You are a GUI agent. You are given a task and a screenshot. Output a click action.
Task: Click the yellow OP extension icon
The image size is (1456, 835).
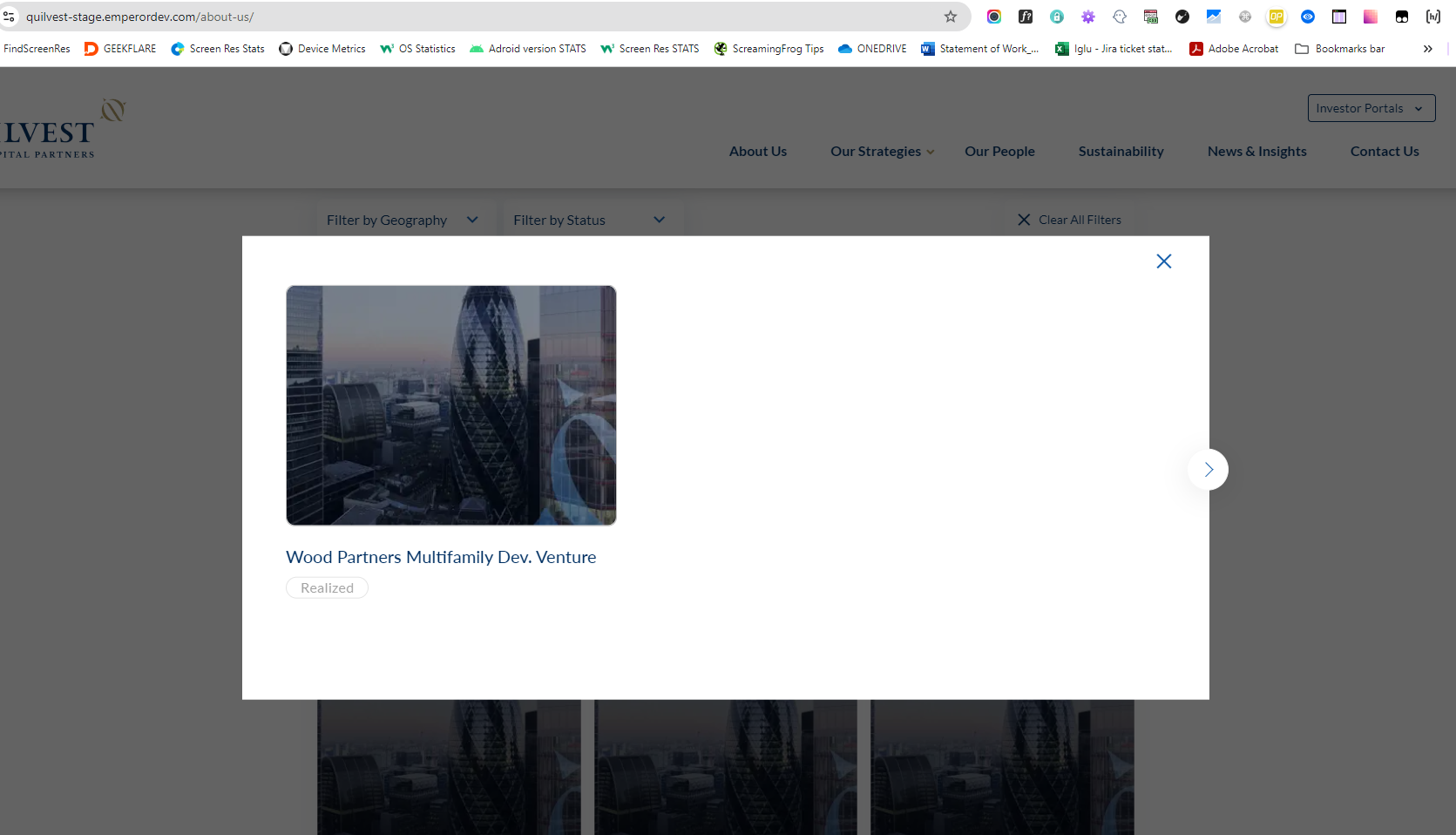click(1277, 17)
